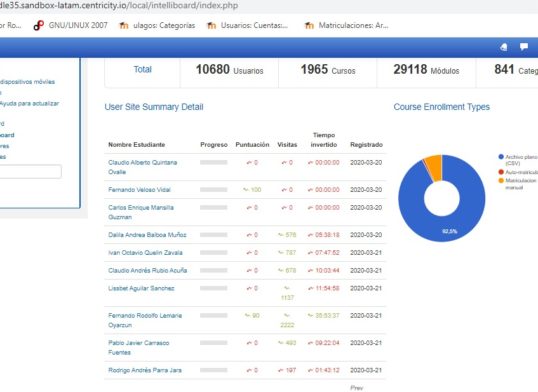This screenshot has height=392, width=538.
Task: Open the 'Usuarios: Cuentas' bookmark
Action: coord(248,25)
